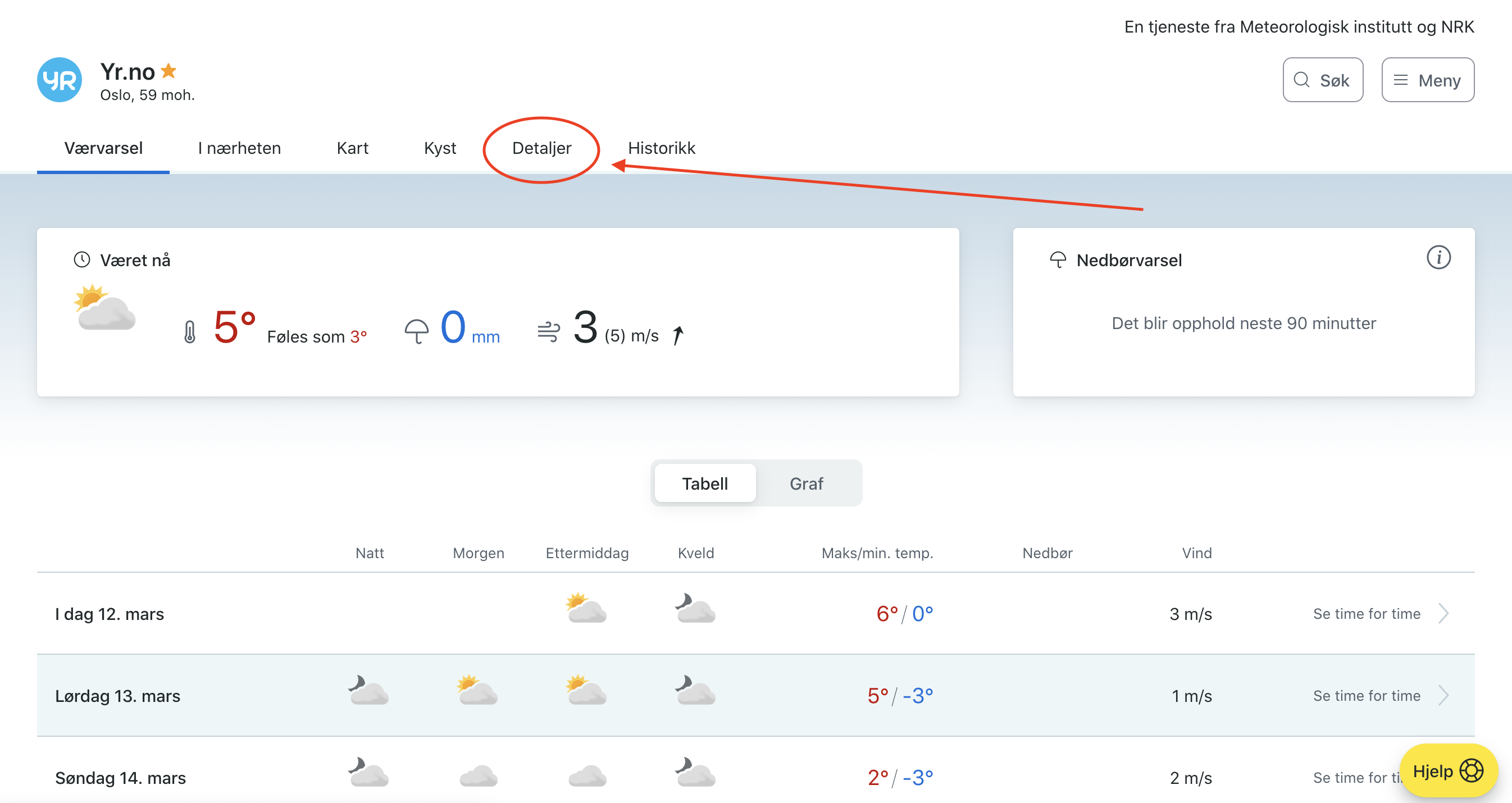Click the YR logo icon

coord(60,80)
